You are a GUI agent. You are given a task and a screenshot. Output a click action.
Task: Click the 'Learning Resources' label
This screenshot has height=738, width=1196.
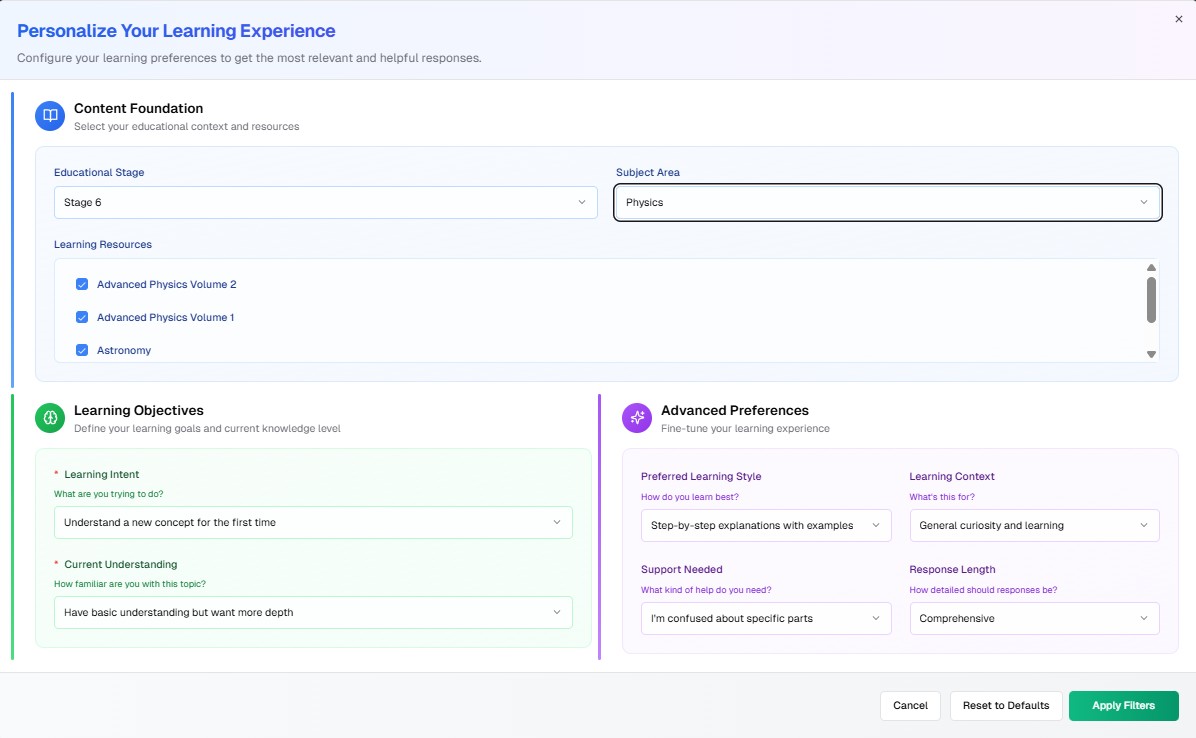(x=103, y=245)
